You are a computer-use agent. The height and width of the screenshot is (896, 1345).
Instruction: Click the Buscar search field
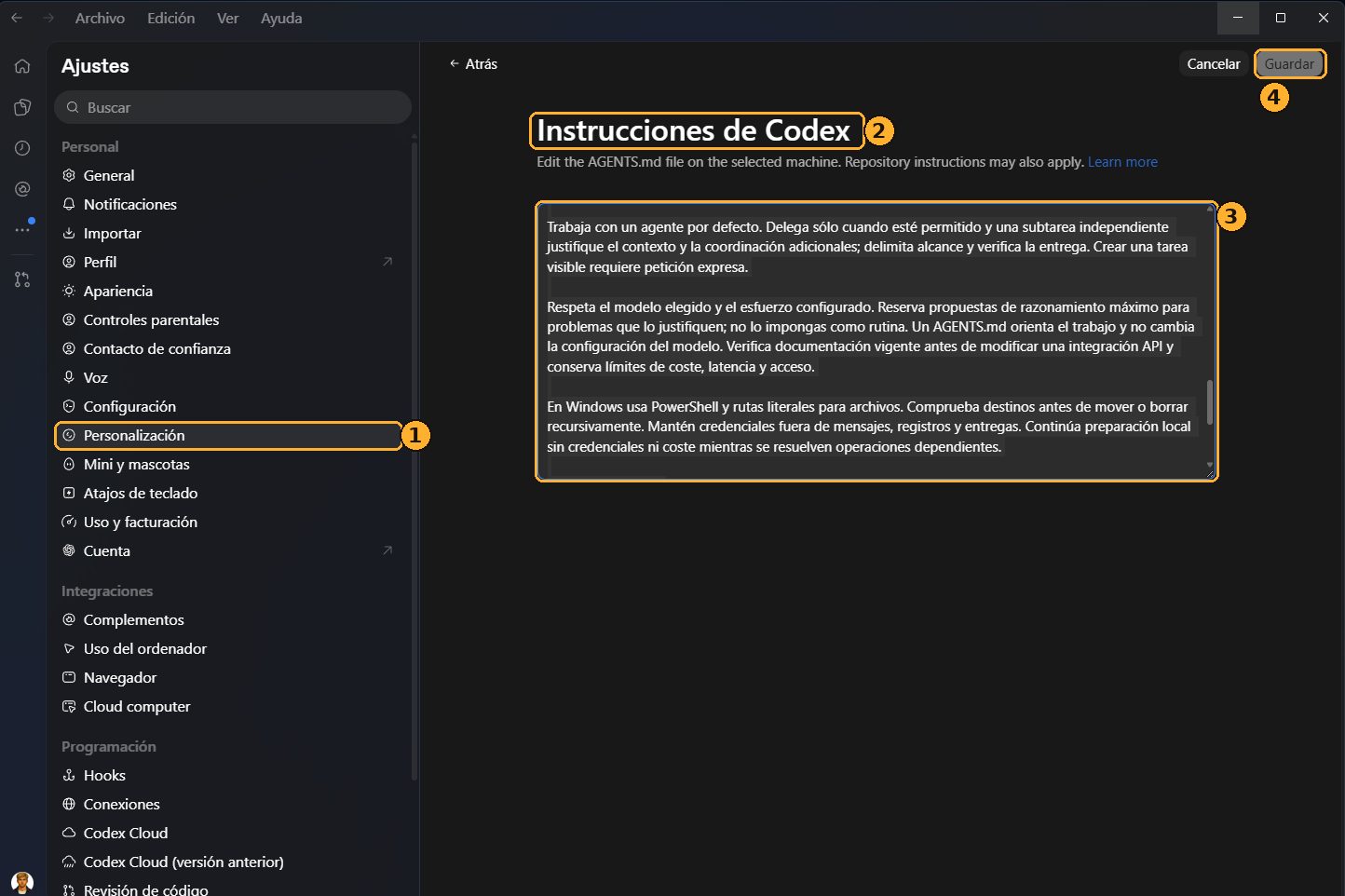(233, 107)
